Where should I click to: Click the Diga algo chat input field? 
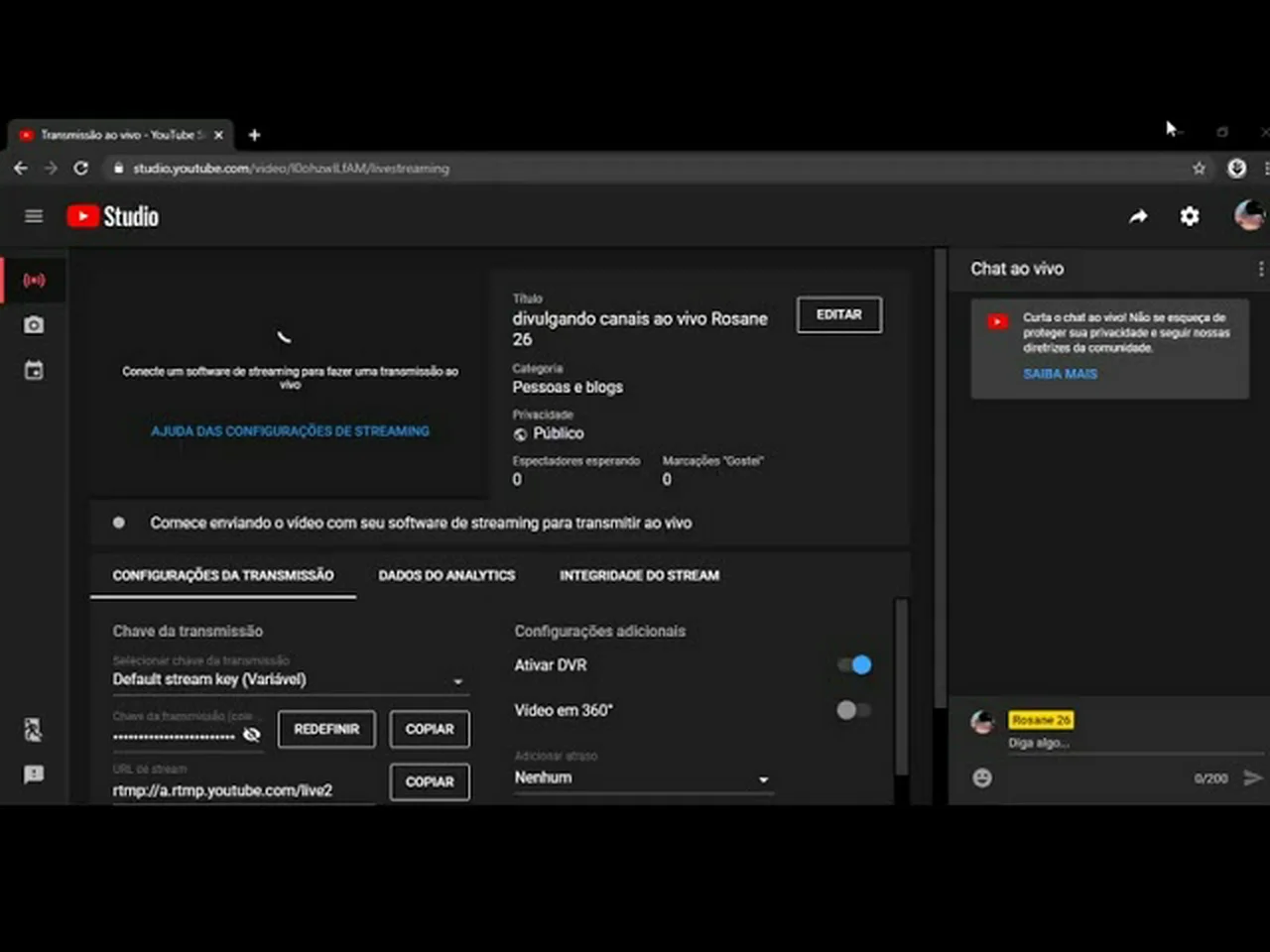[1091, 743]
